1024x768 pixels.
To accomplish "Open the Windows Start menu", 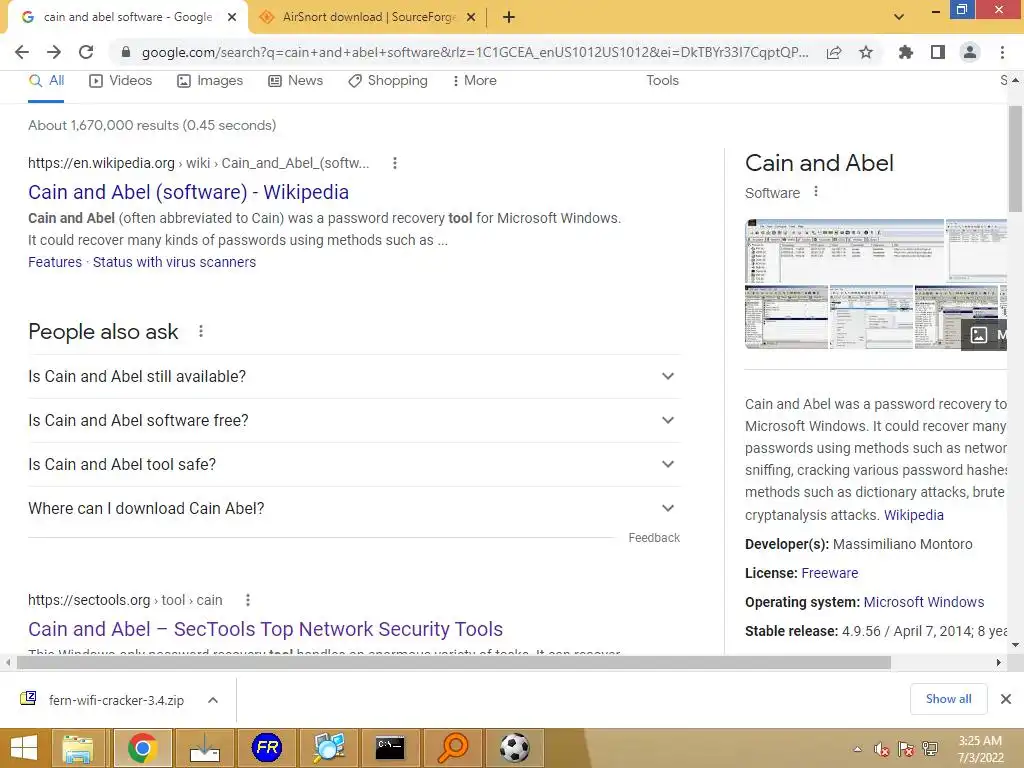I will pos(24,748).
